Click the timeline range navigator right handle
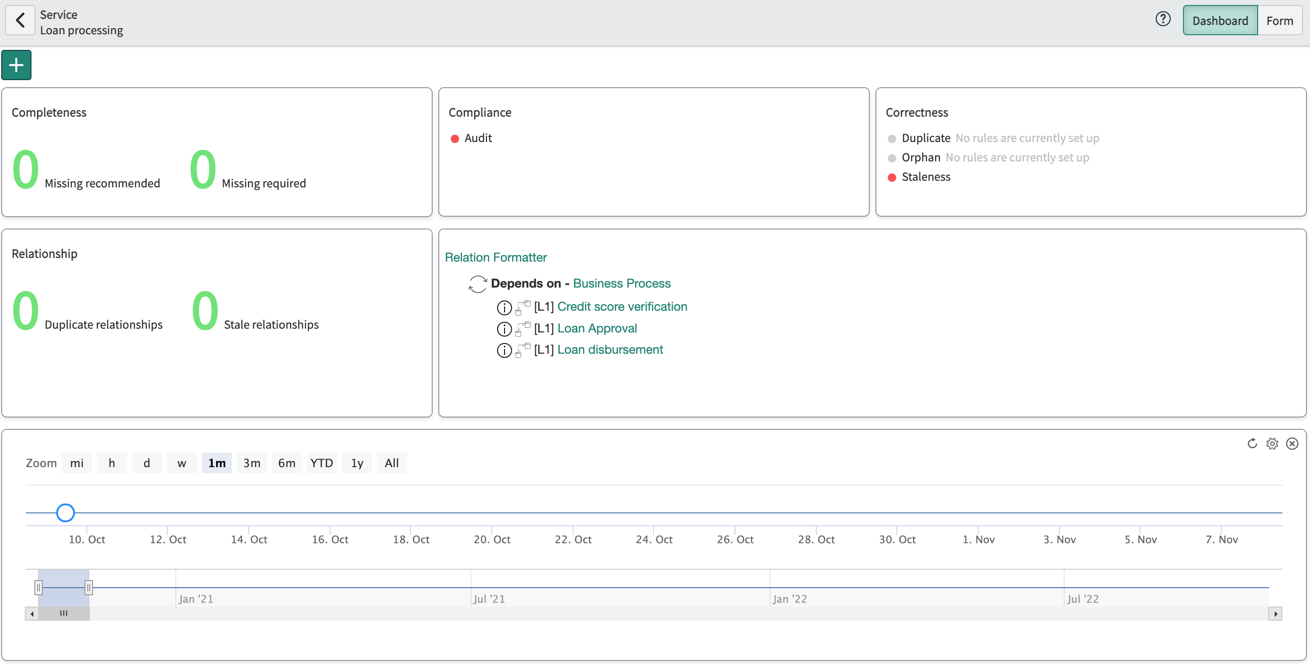 click(89, 588)
